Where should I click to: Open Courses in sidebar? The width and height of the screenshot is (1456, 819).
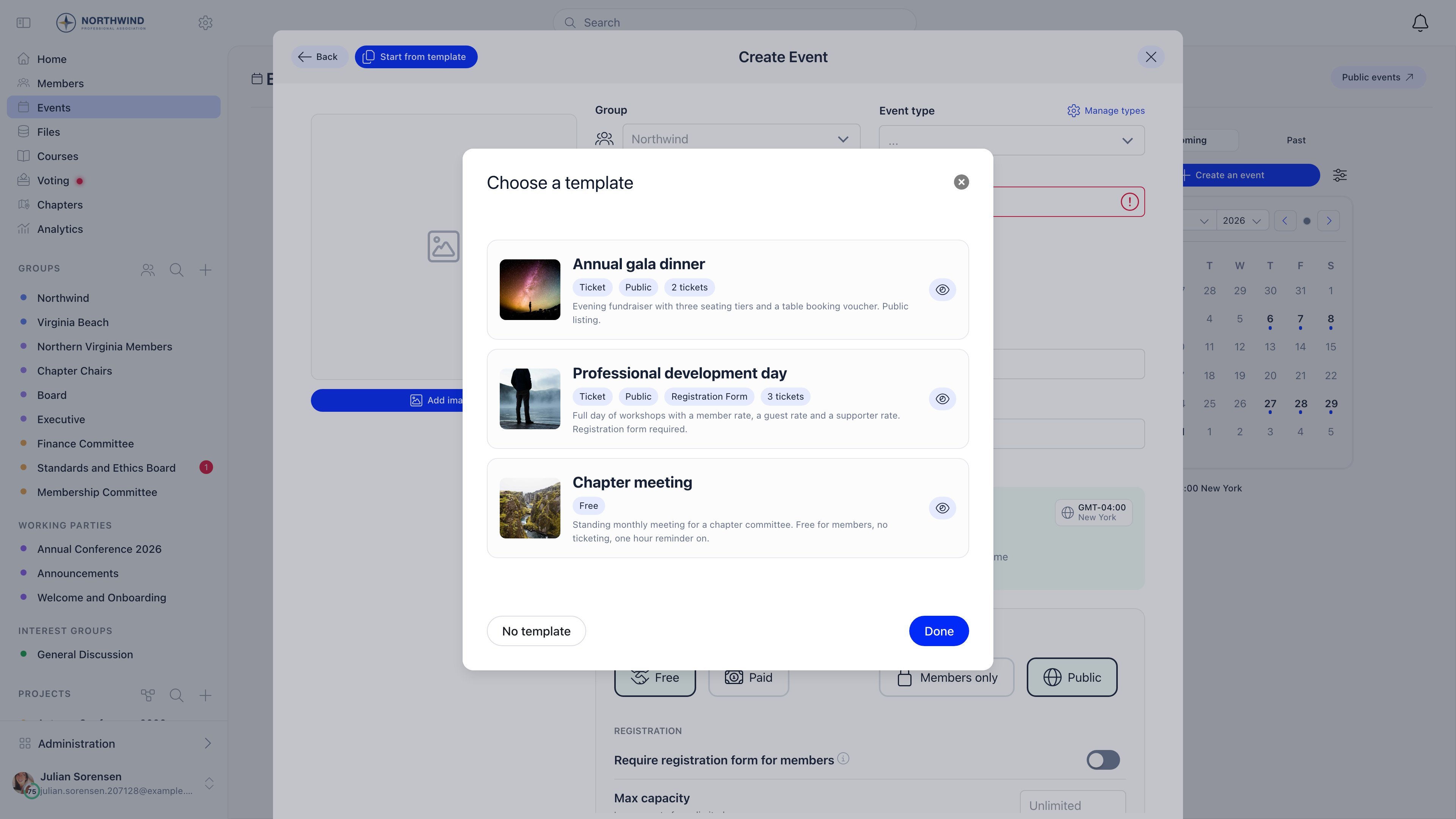click(114, 156)
